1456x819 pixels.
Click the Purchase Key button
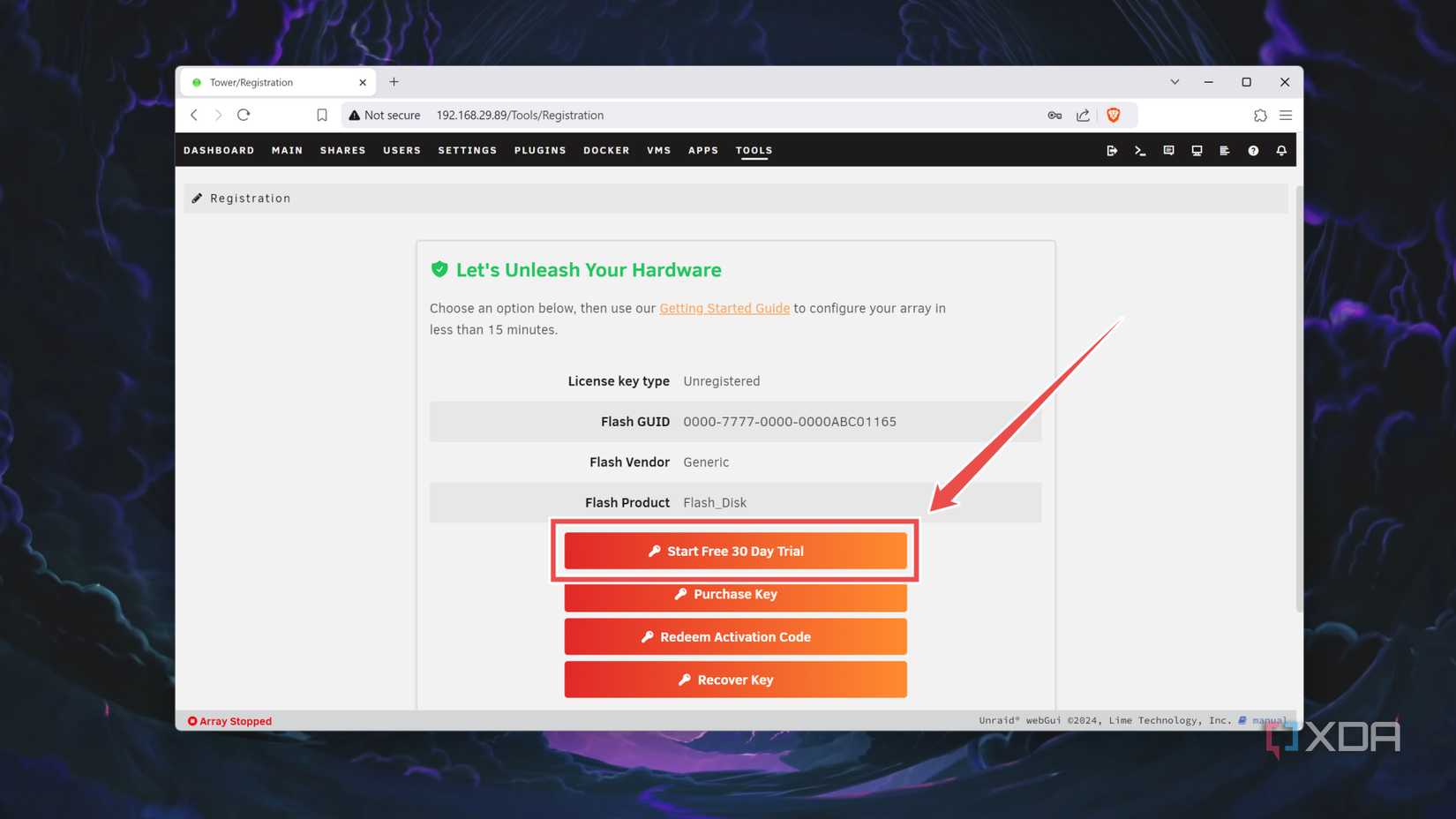(x=735, y=596)
